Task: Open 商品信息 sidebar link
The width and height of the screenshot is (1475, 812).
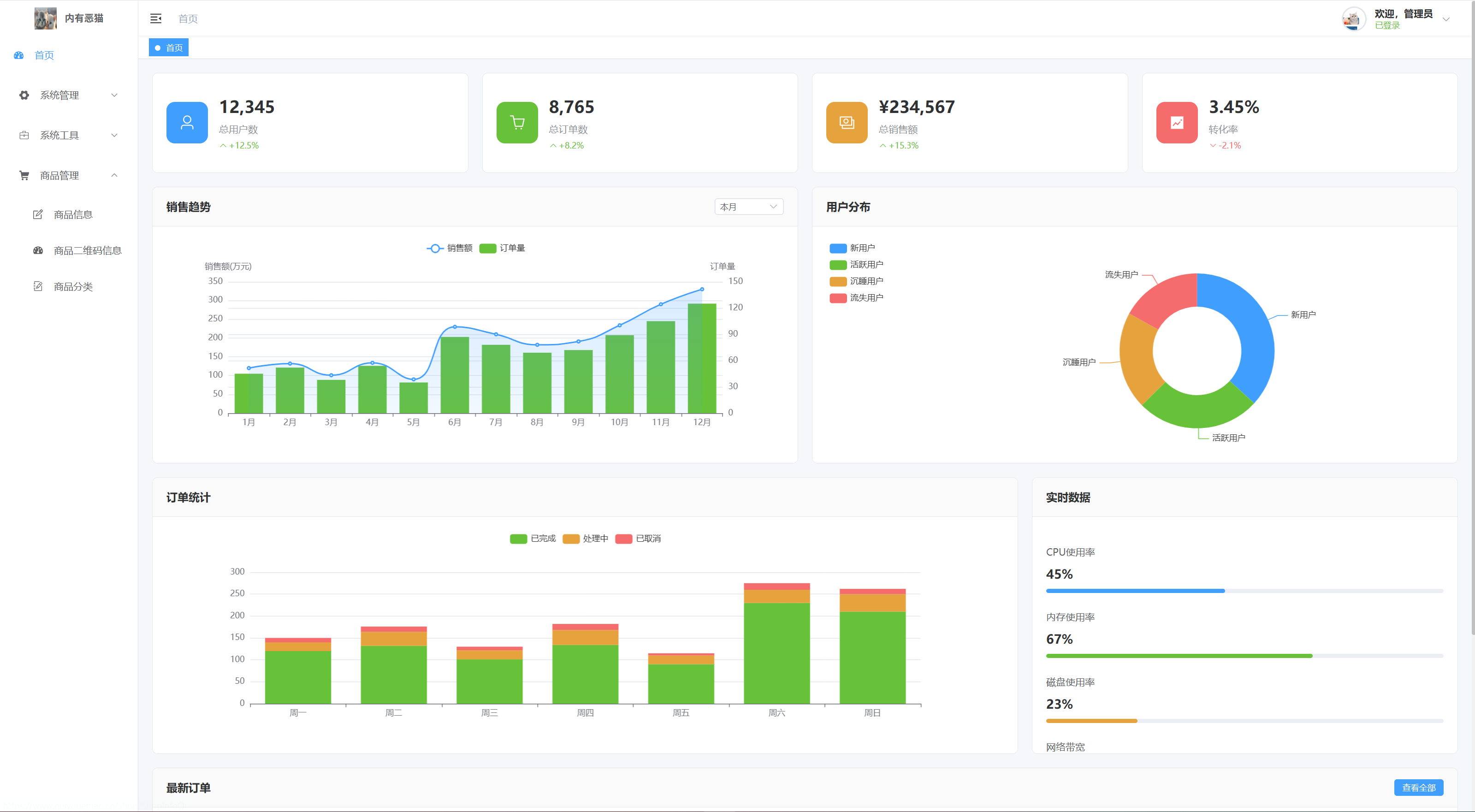Action: [73, 215]
